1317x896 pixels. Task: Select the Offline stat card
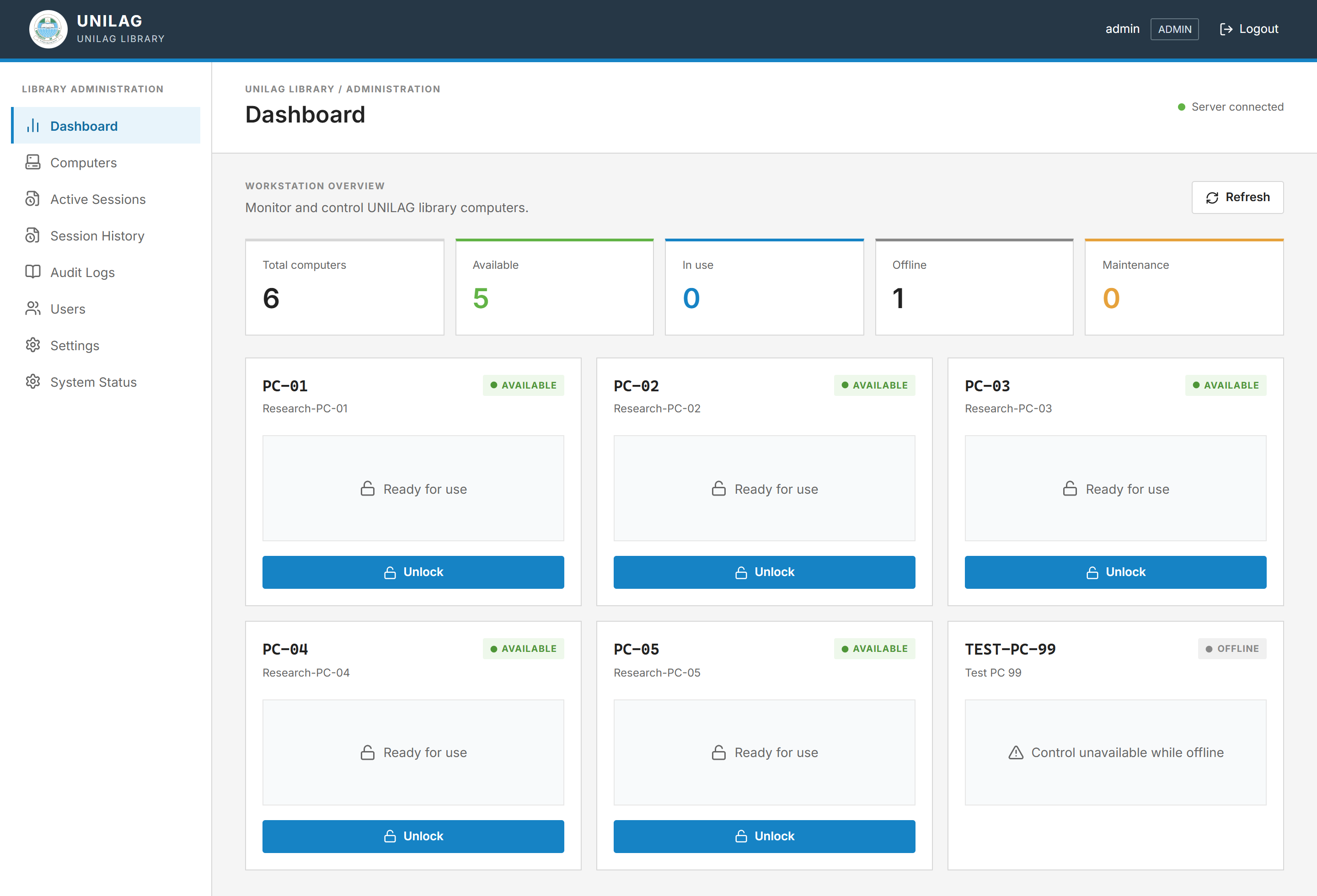tap(974, 287)
